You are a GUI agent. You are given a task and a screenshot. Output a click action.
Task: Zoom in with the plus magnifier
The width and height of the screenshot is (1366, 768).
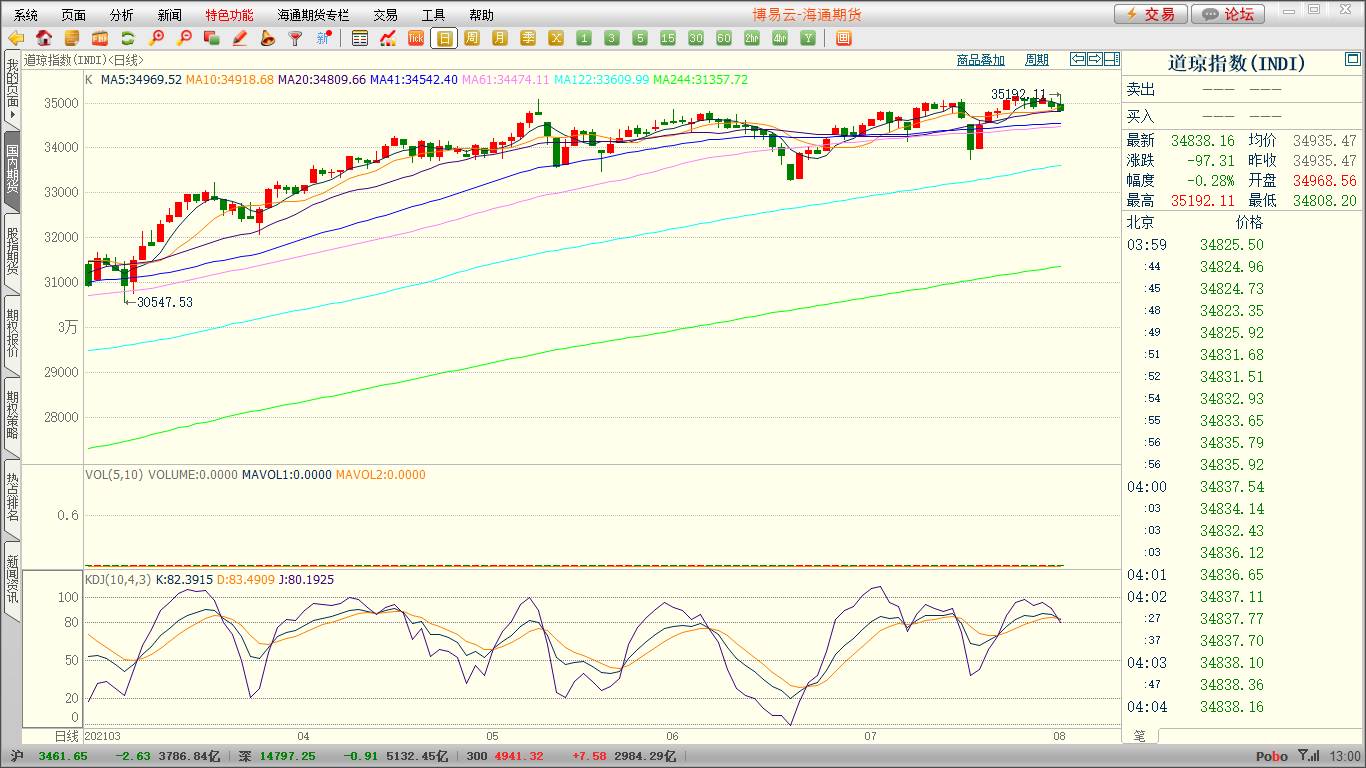pos(156,38)
